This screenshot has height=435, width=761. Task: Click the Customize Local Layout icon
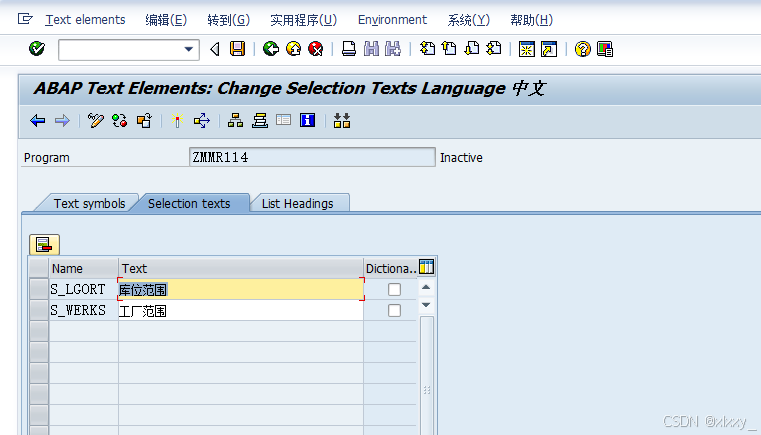(605, 49)
